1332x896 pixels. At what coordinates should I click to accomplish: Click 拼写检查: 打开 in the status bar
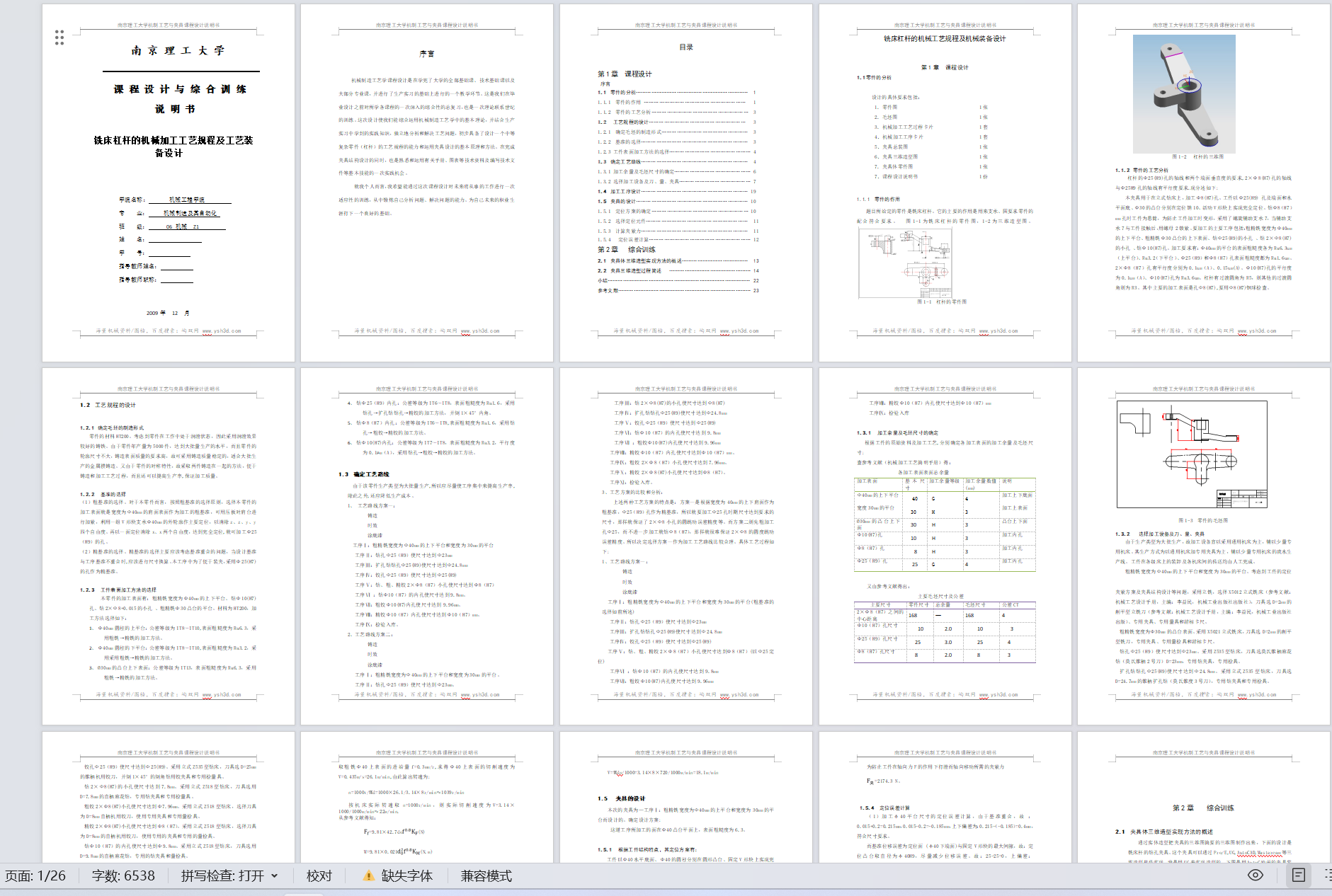coord(222,876)
